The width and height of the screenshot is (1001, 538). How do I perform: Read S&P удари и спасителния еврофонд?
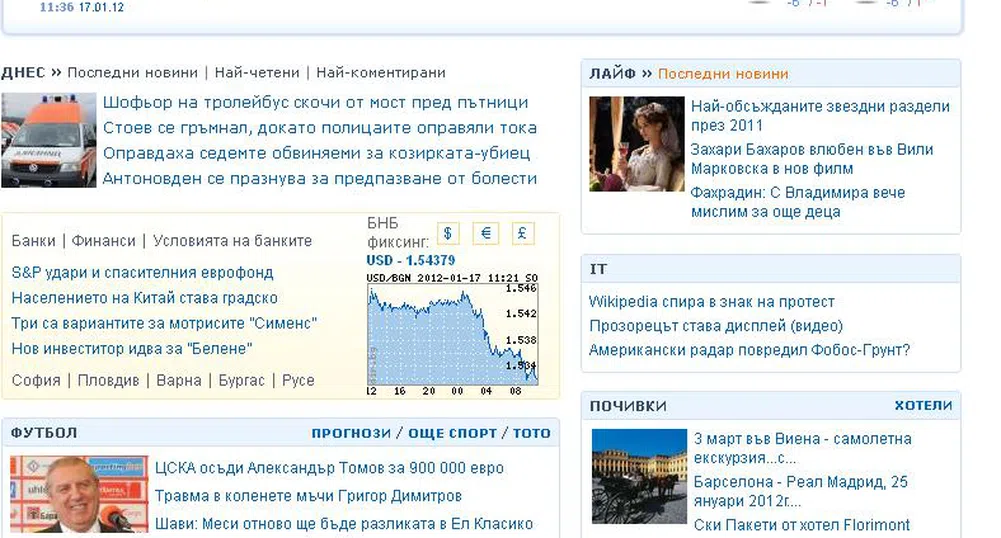point(142,273)
